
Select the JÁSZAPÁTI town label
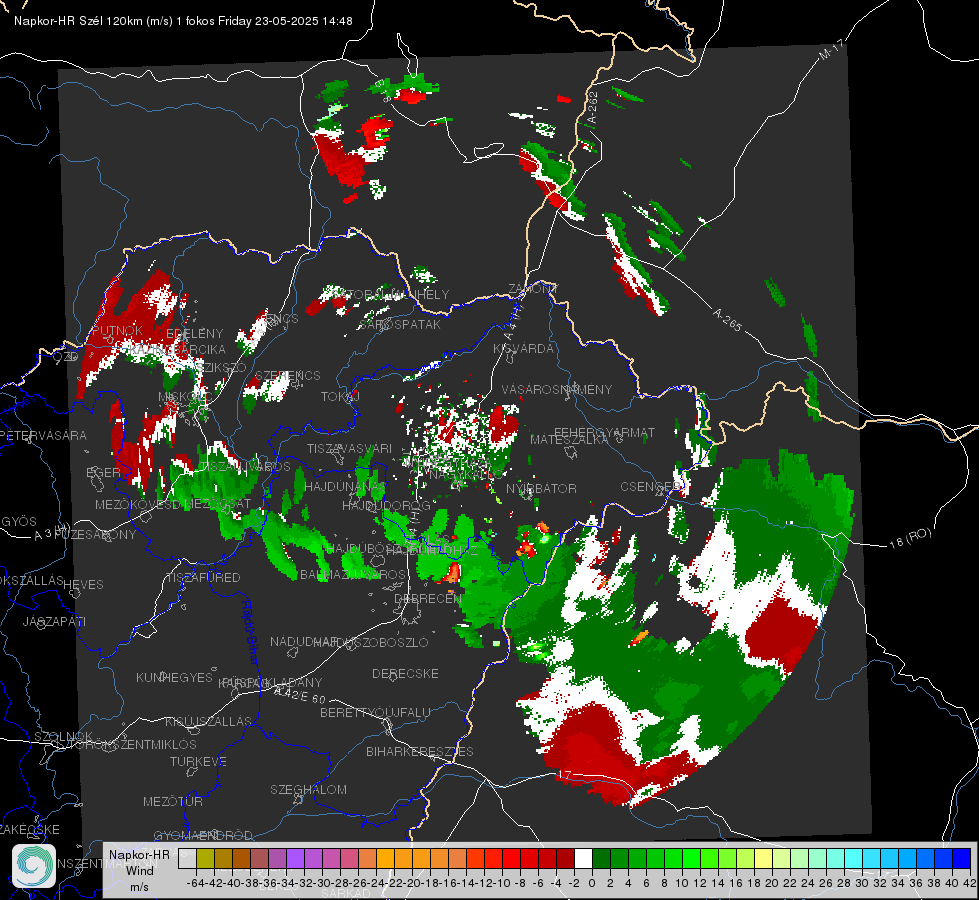(x=54, y=621)
